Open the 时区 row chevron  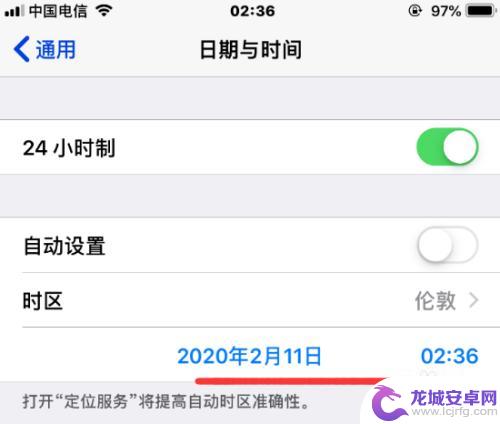point(474,300)
